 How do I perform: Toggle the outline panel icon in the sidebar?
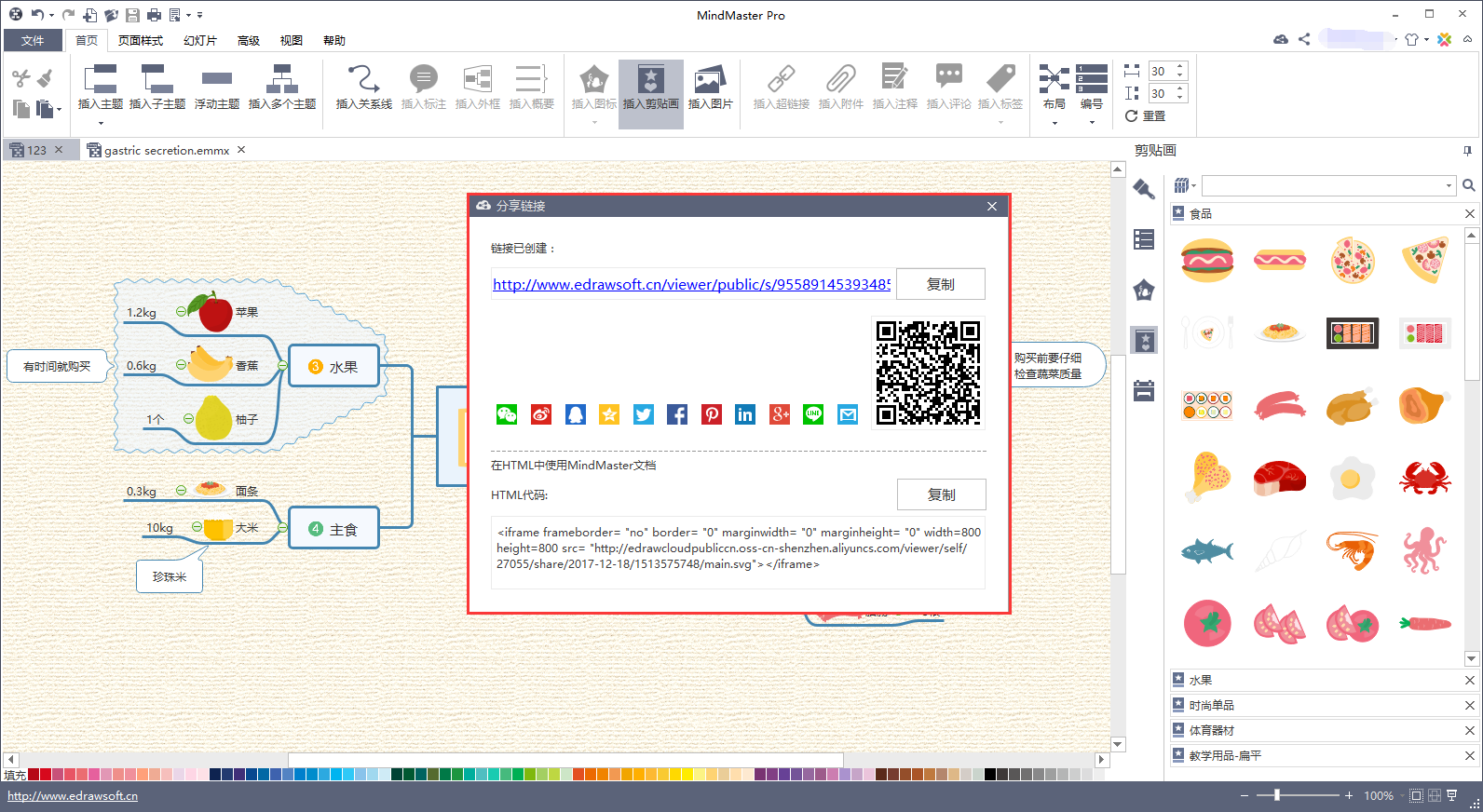[1144, 239]
